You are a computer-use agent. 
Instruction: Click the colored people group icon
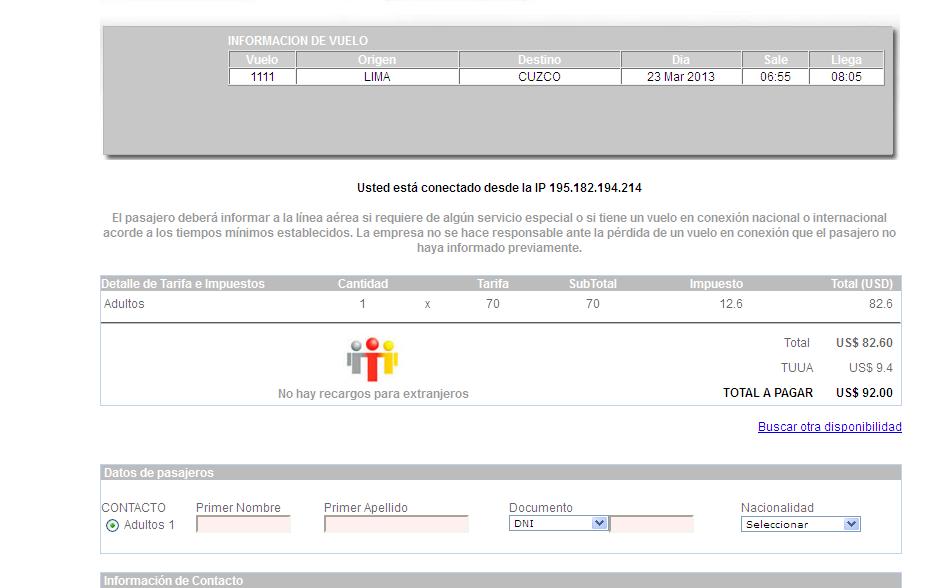point(372,359)
